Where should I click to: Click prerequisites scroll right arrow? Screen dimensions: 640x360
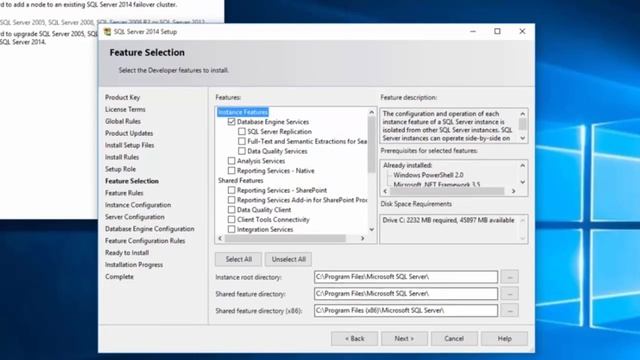513,191
